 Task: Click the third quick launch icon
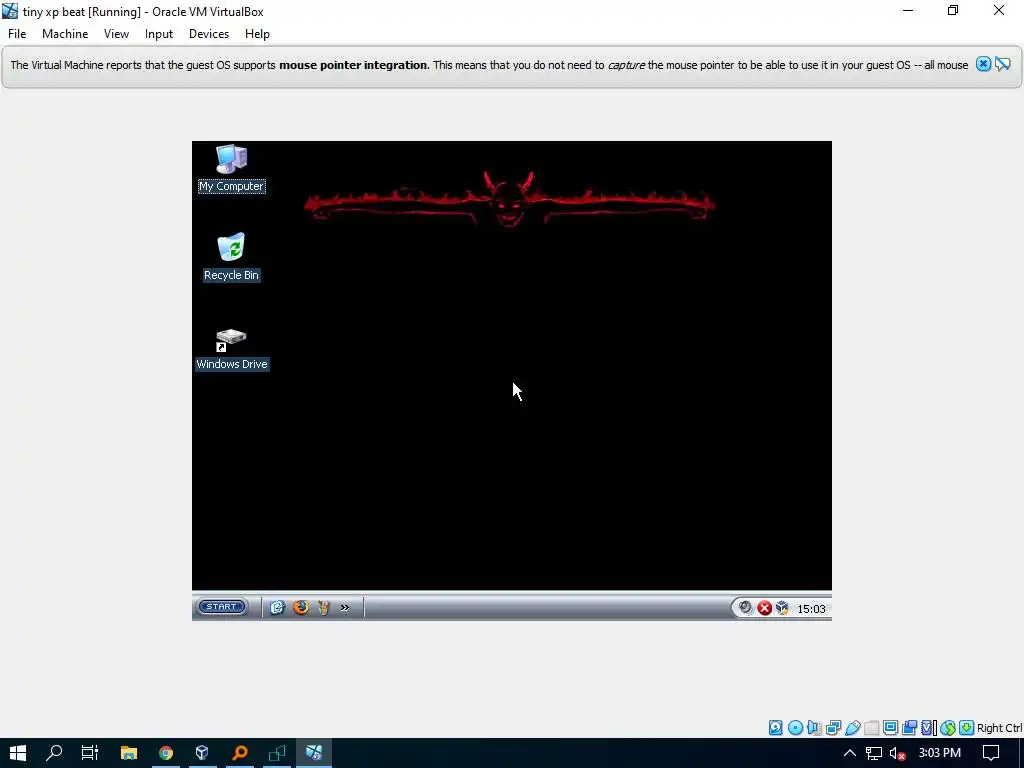(323, 607)
